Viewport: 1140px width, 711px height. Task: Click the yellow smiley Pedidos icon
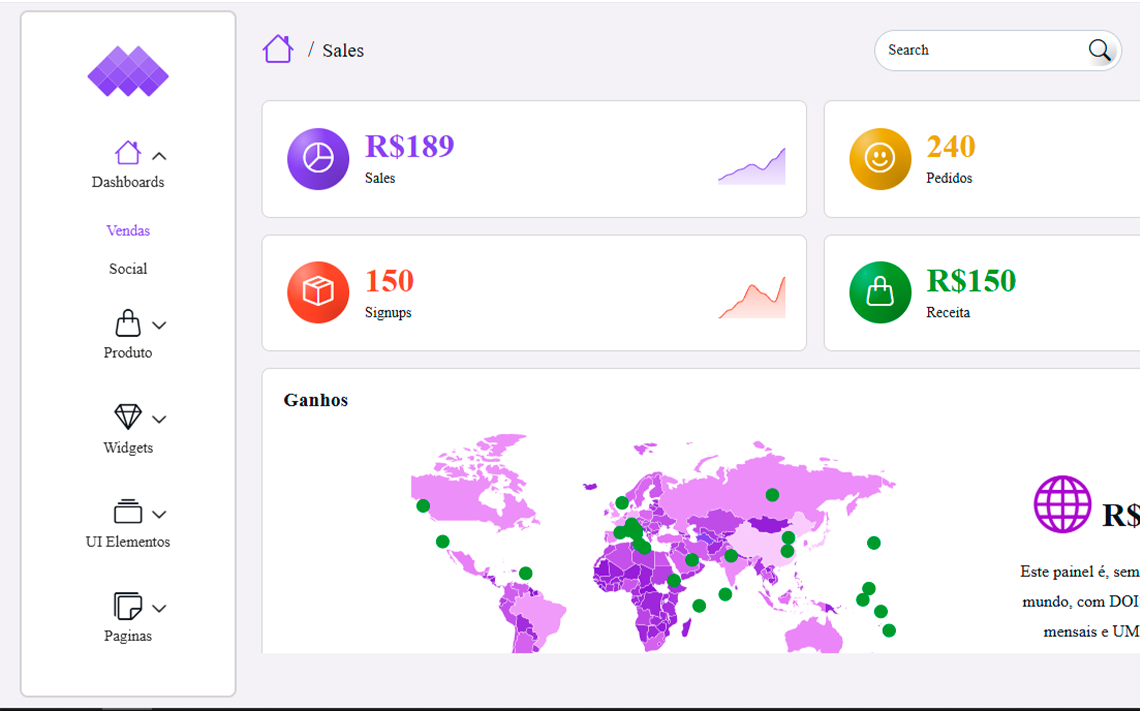(880, 158)
